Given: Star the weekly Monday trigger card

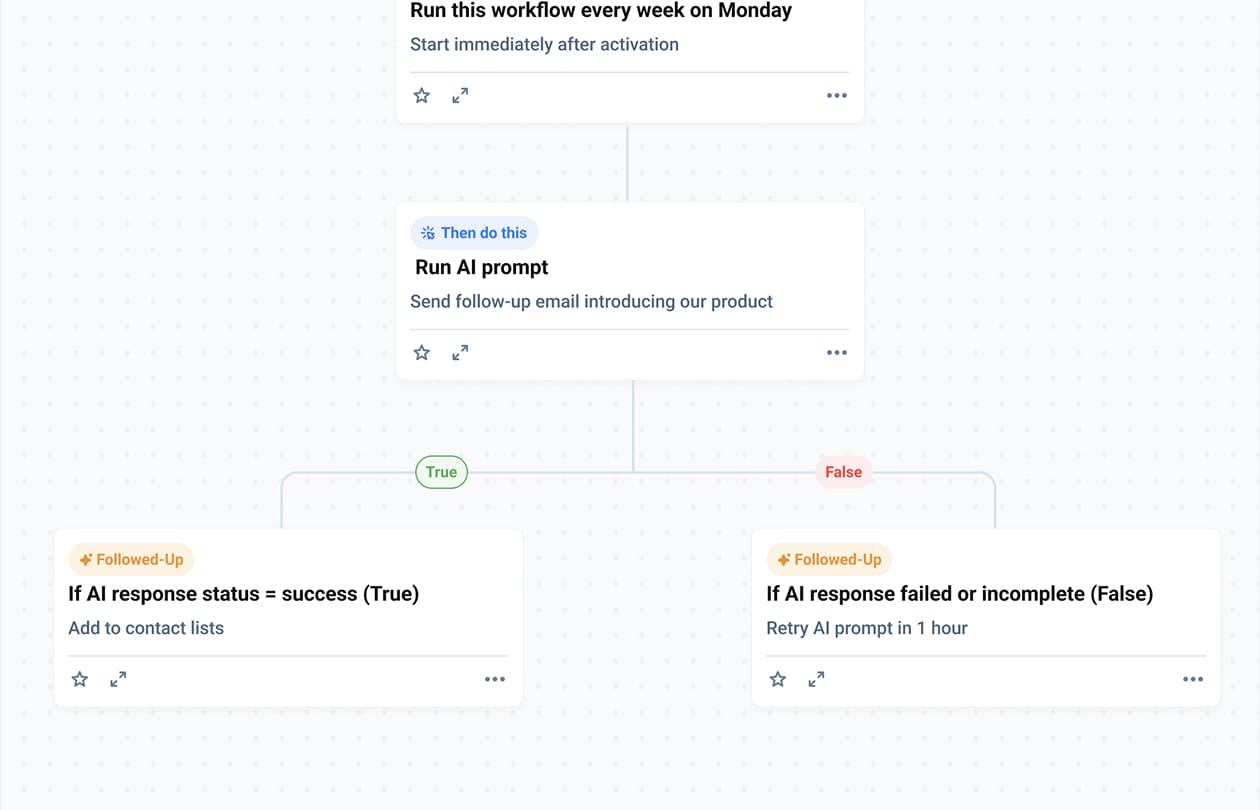Looking at the screenshot, I should pos(422,96).
